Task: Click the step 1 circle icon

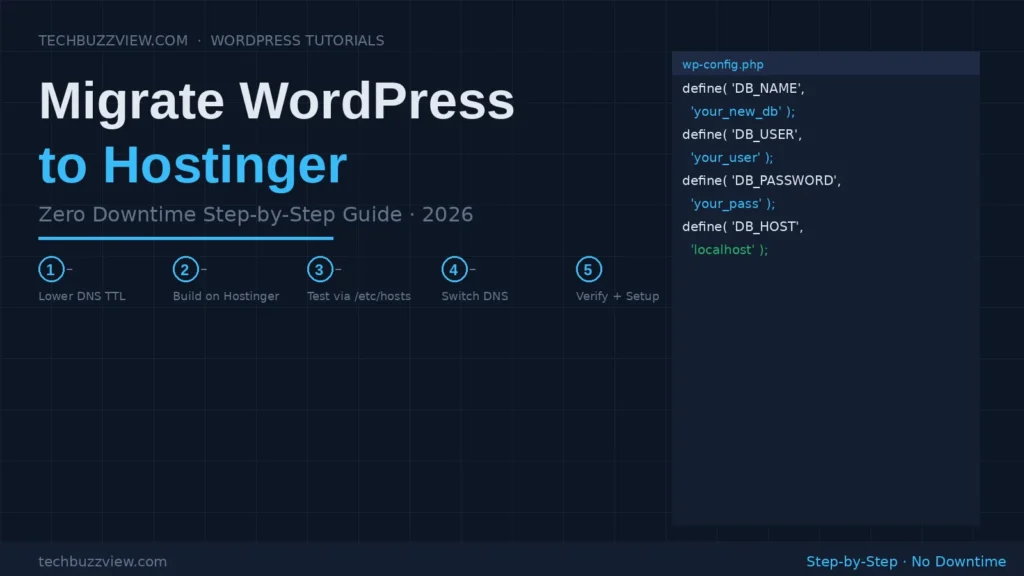Action: (51, 269)
